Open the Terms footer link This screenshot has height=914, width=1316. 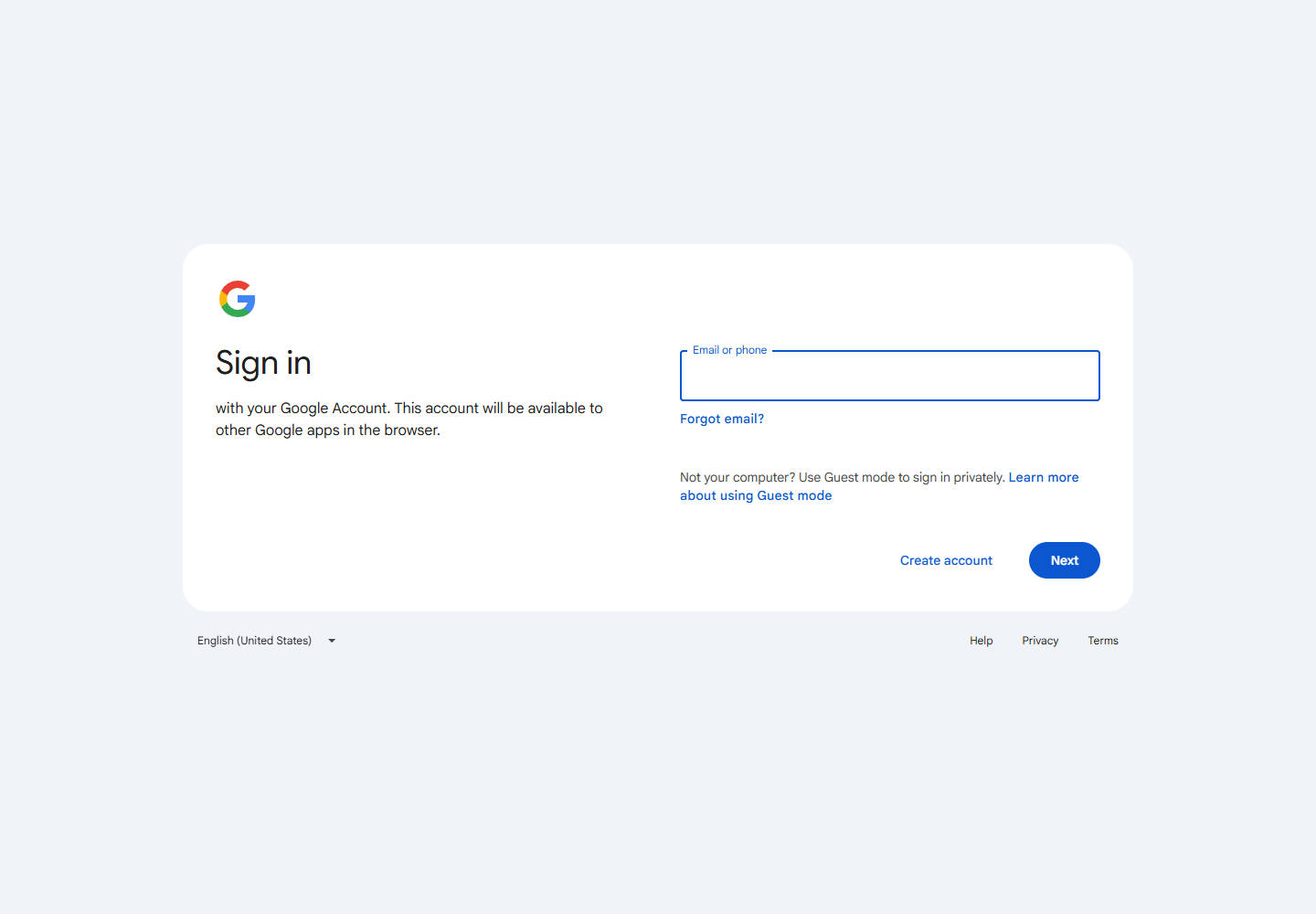(x=1103, y=641)
